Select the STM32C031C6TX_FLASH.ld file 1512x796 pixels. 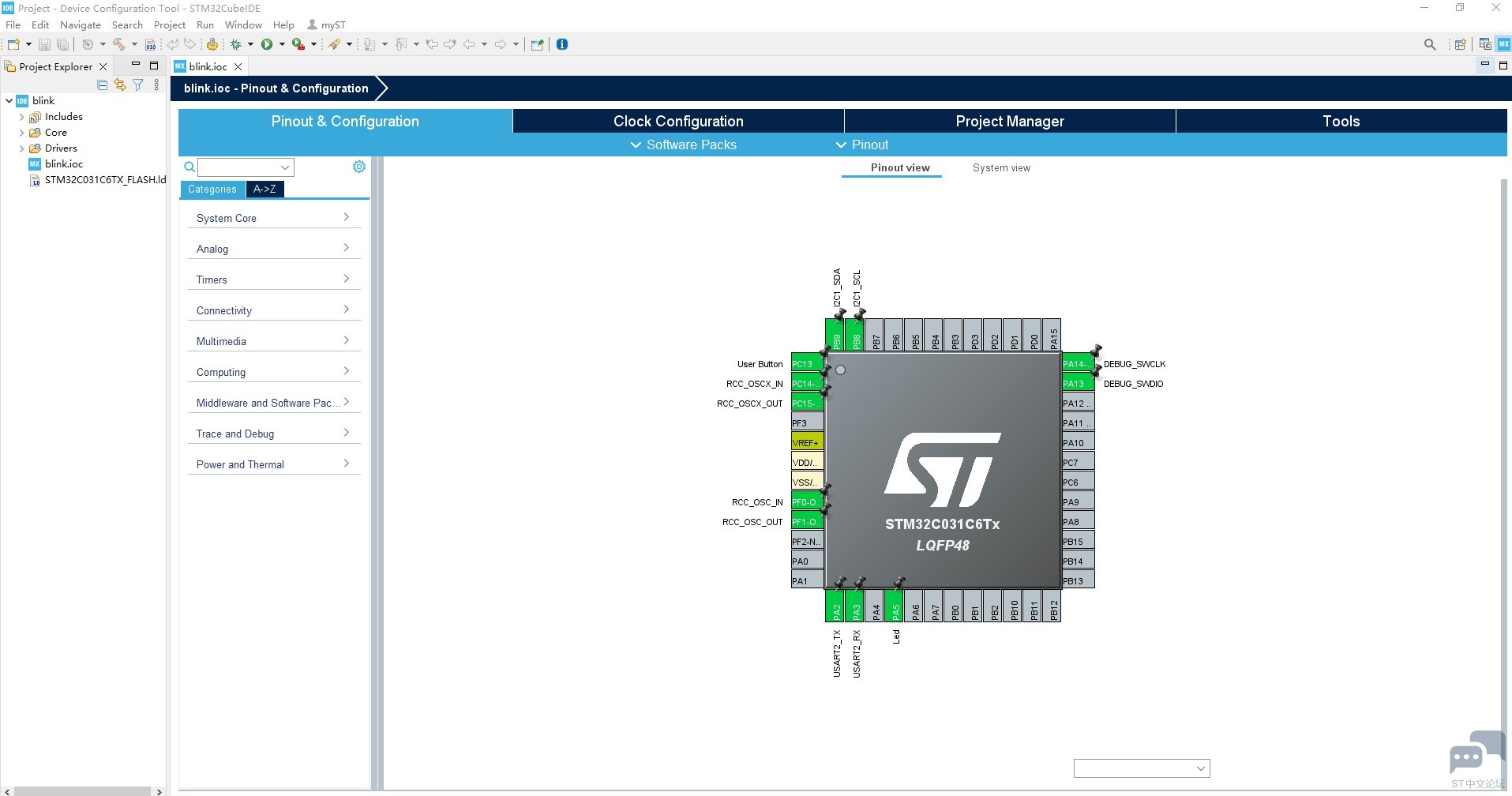pos(97,180)
